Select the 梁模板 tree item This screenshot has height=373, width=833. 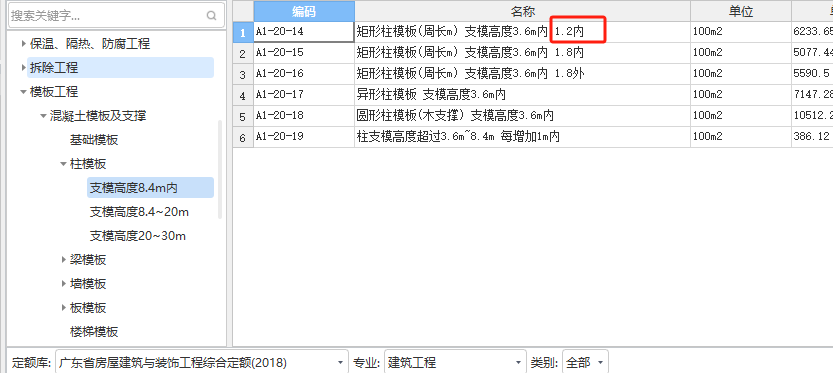[88, 259]
